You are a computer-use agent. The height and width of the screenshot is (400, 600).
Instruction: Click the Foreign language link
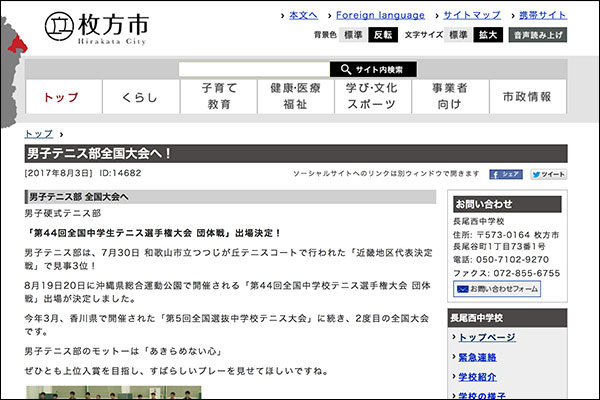(379, 15)
